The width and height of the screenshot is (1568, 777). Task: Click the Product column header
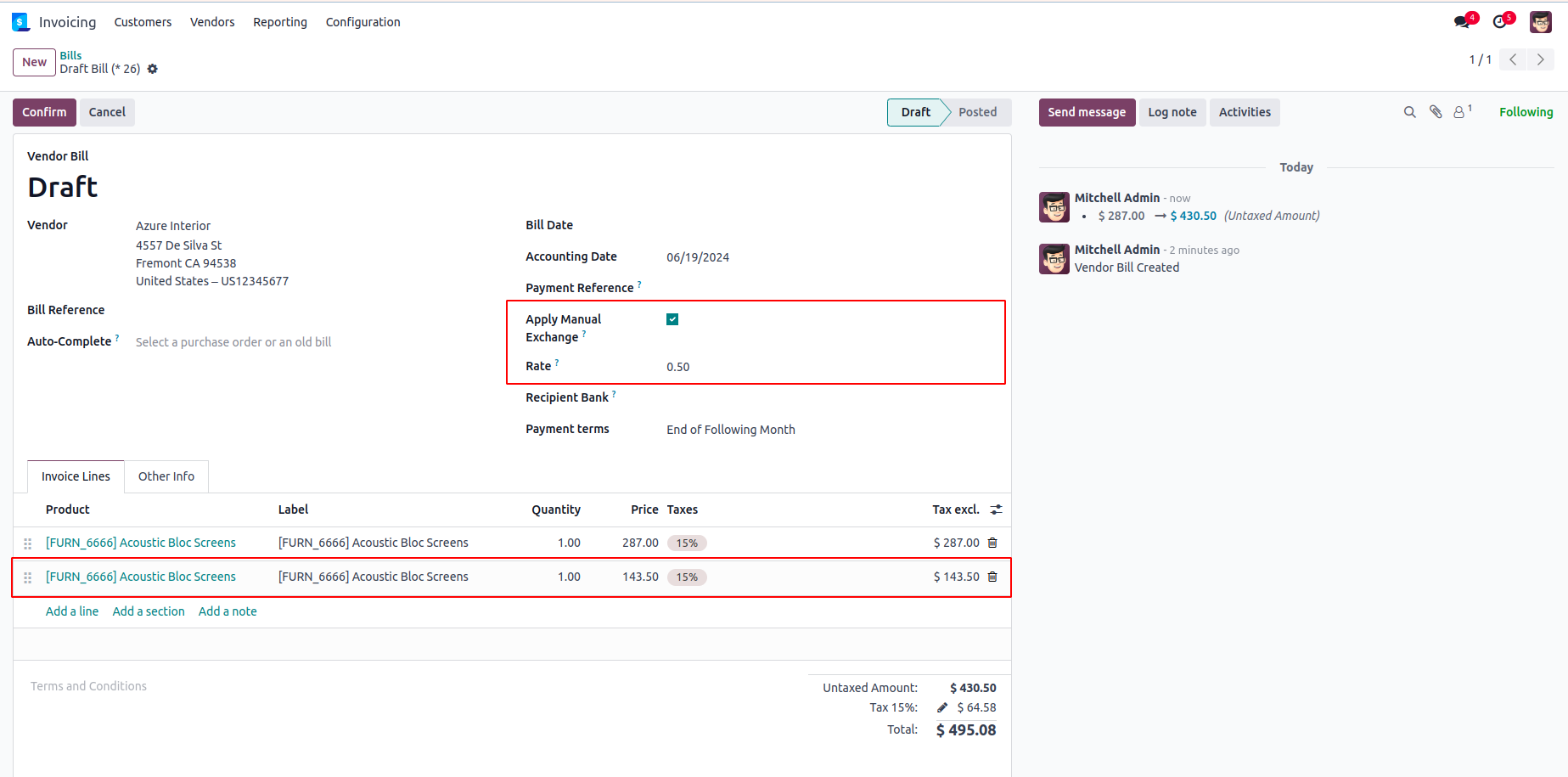pos(68,510)
